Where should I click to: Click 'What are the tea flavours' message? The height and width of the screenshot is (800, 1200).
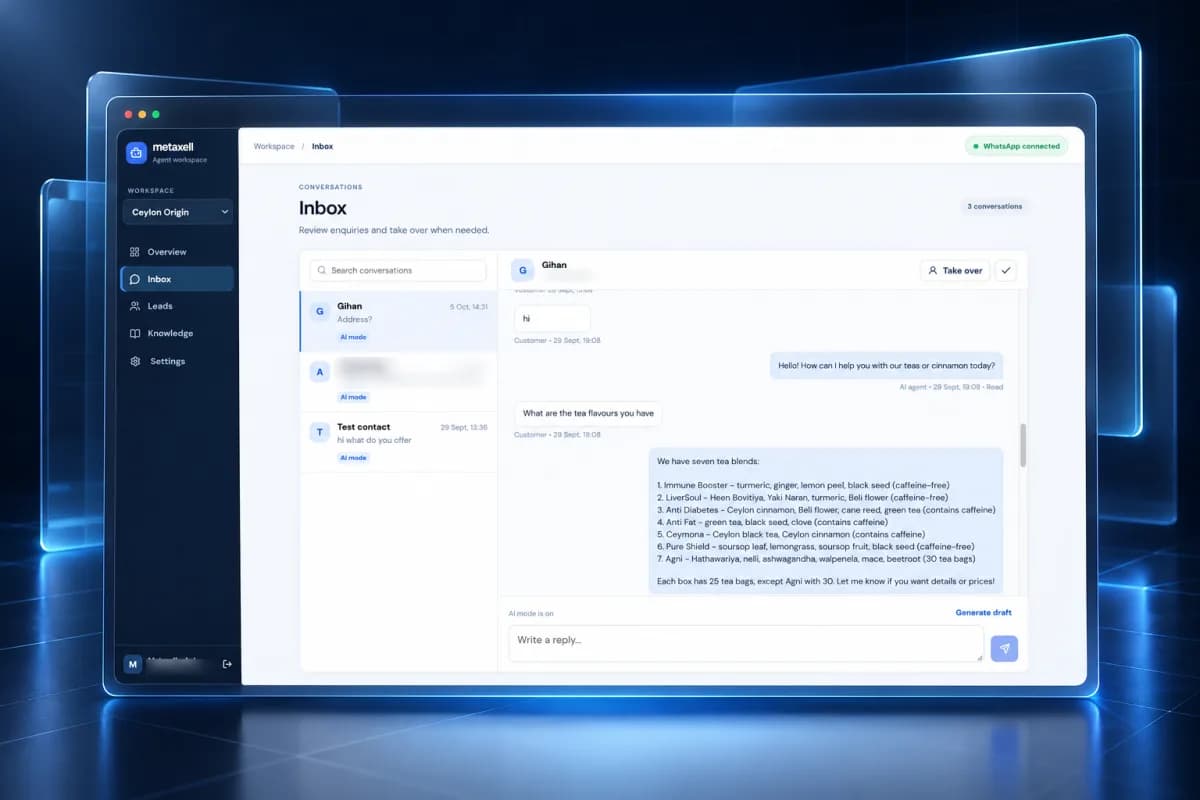[588, 413]
